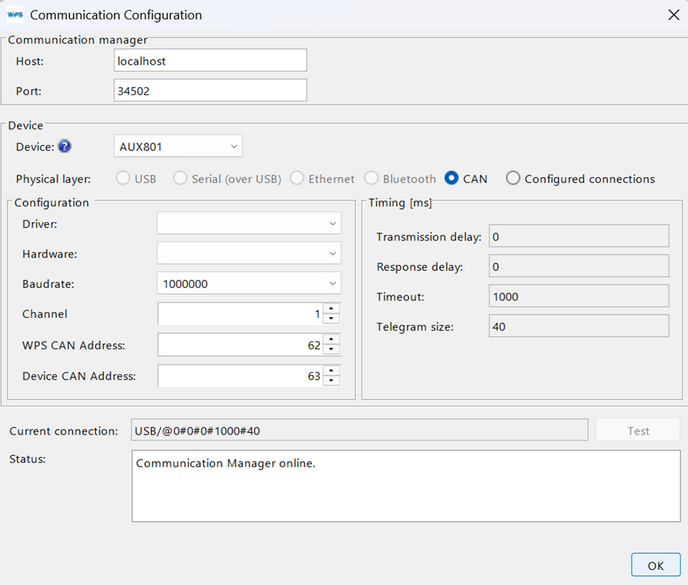Increase the Device CAN Address value

click(x=332, y=371)
